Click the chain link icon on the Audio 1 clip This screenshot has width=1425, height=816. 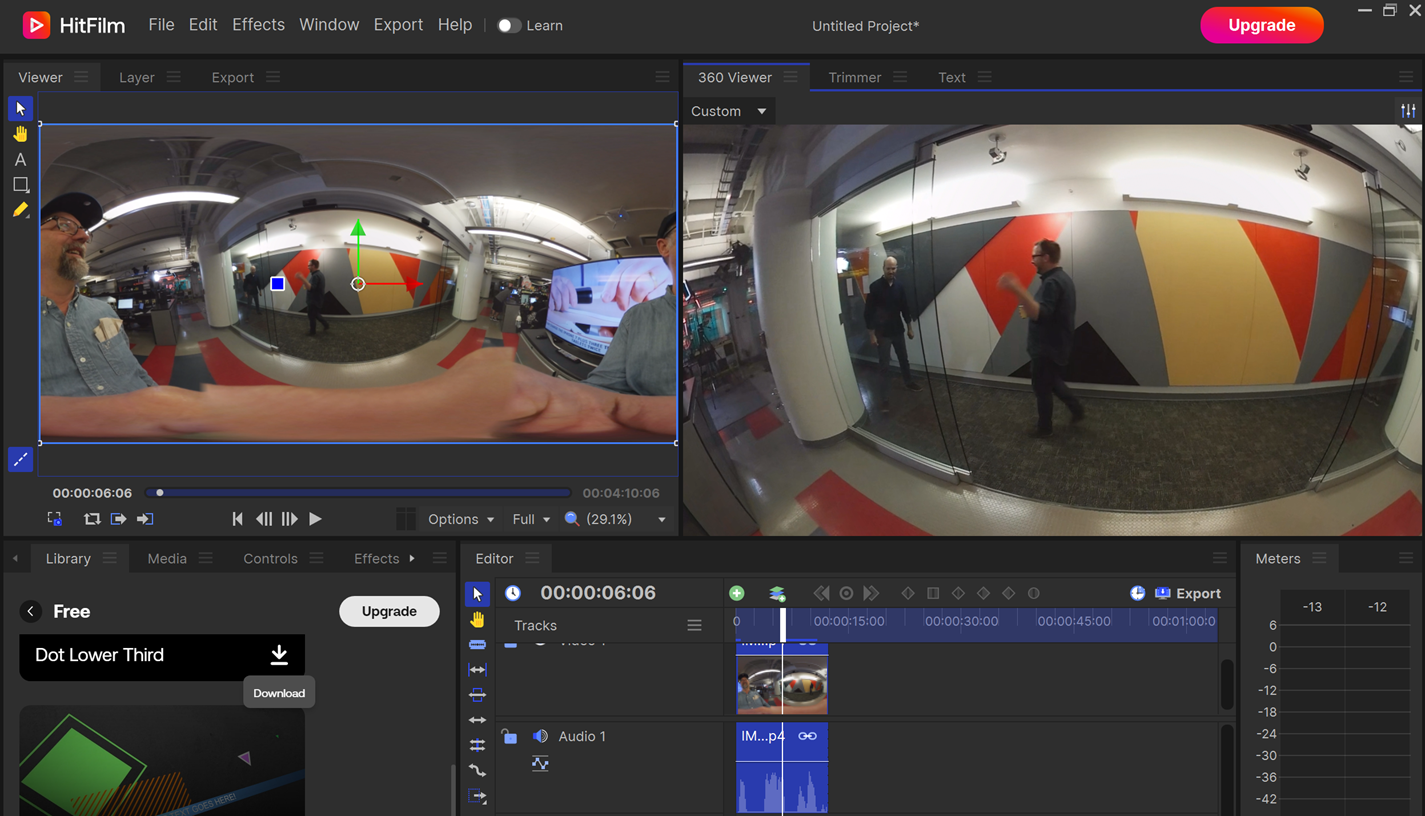tap(808, 736)
